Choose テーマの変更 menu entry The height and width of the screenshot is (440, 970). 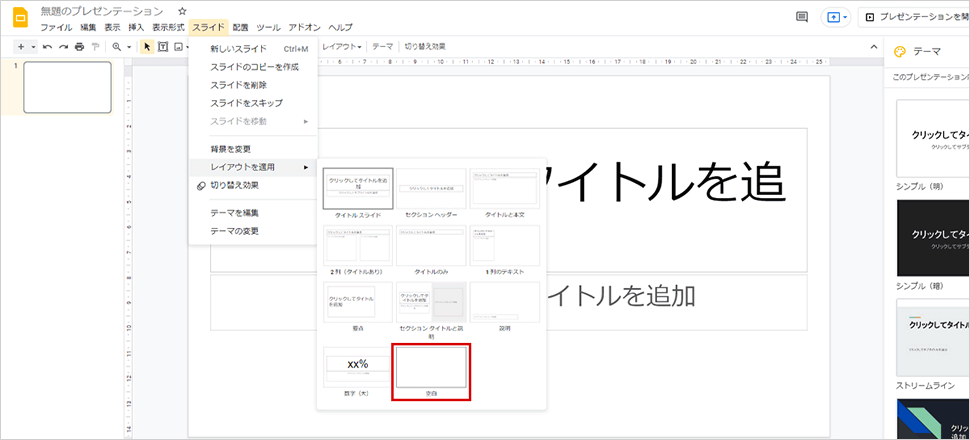[253, 231]
